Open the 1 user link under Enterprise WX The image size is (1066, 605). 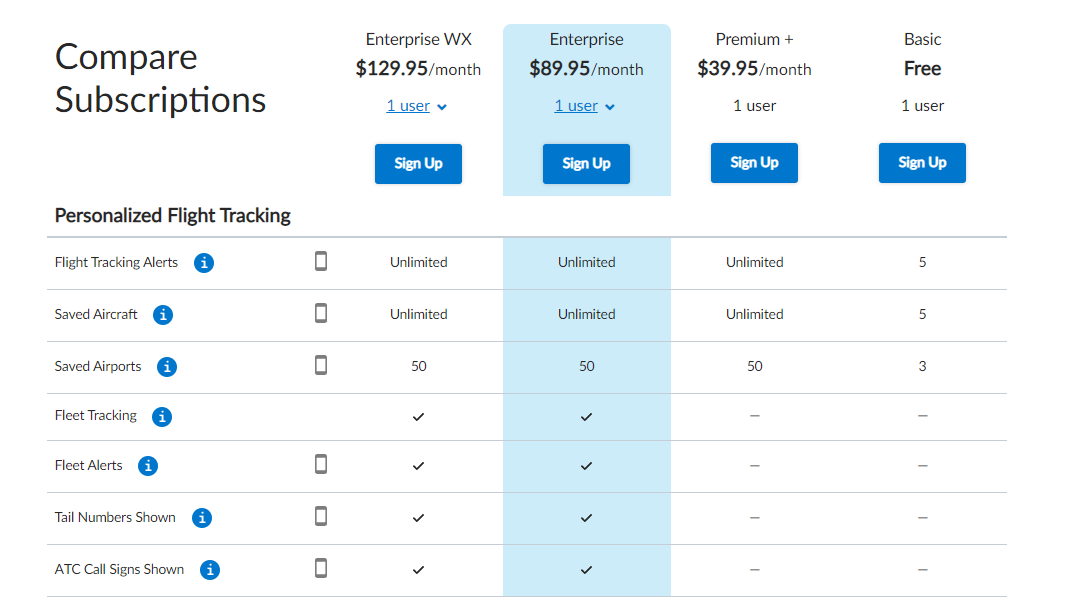(x=409, y=105)
